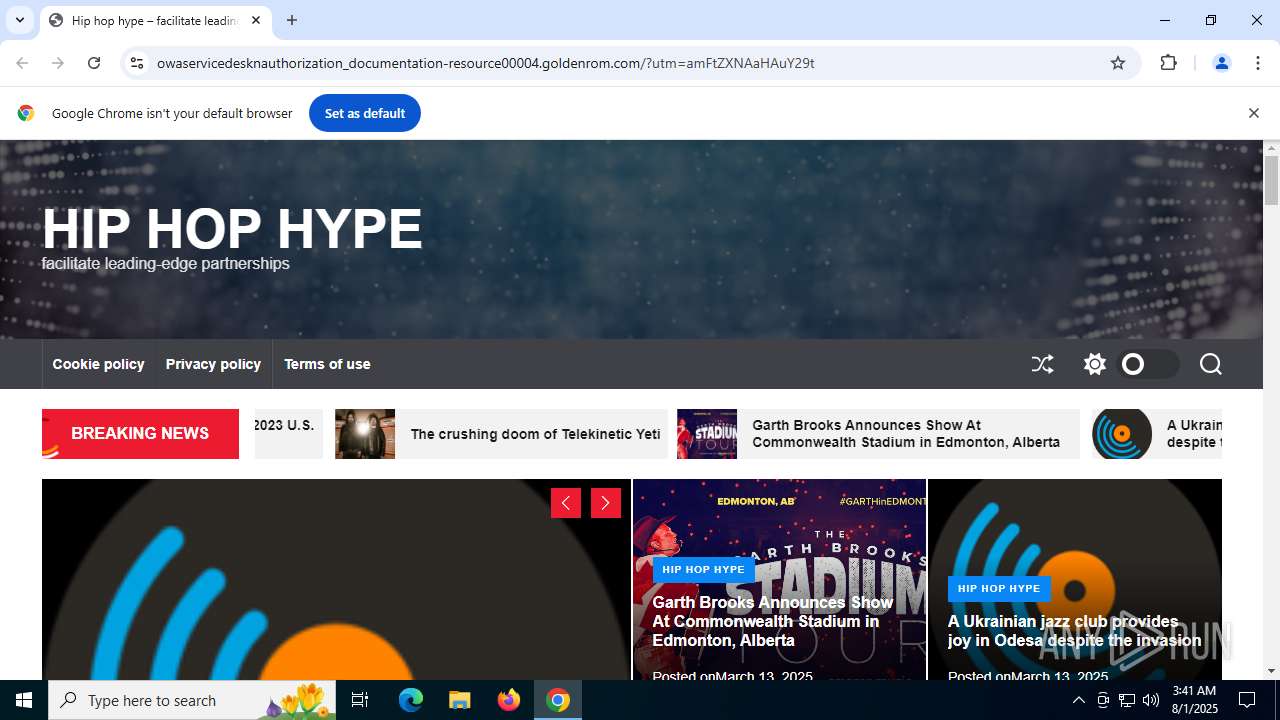Open 'The crushing doom of Telekinetic Yeti' headline
This screenshot has height=720, width=1280.
coord(535,434)
